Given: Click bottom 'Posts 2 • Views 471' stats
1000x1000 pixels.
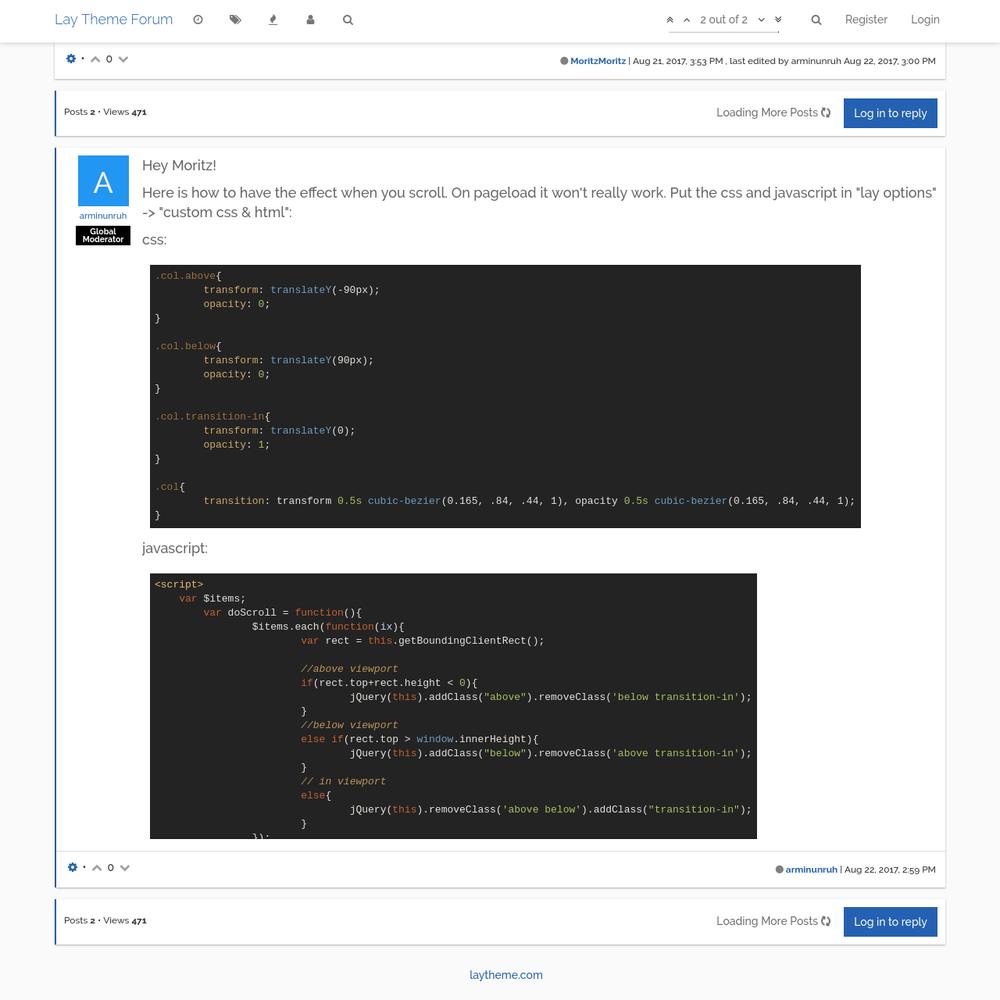Looking at the screenshot, I should pos(105,920).
